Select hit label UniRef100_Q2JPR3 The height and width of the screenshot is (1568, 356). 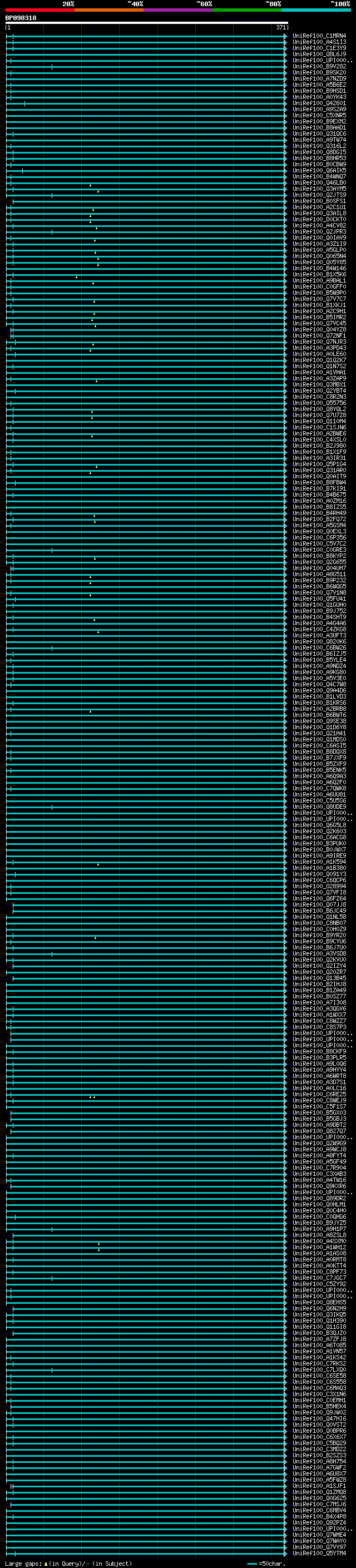pos(319,232)
